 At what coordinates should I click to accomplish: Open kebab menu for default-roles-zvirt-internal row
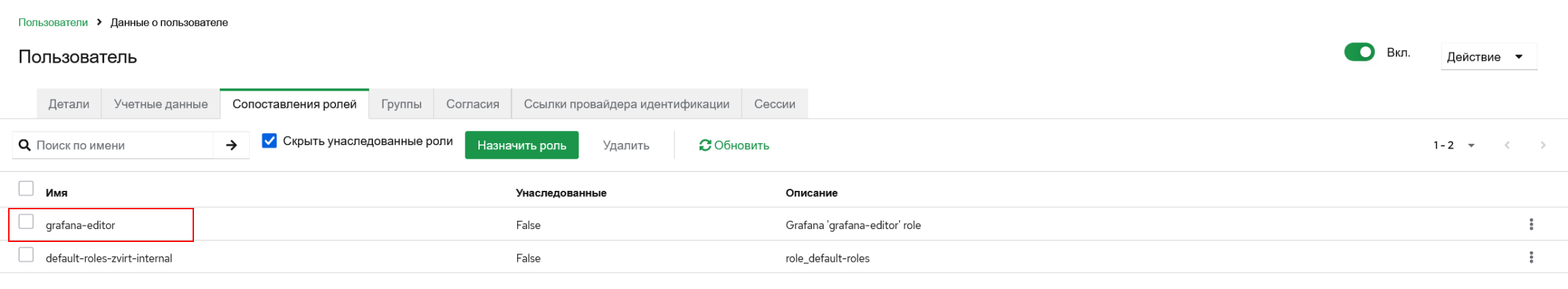(1531, 257)
